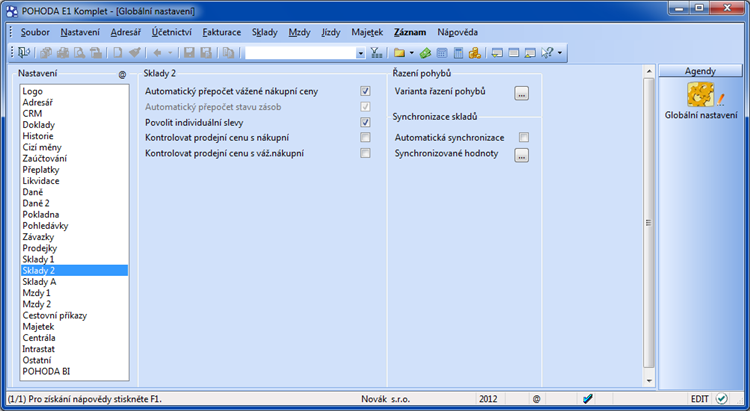Open Synchronizované hodnoty ellipsis button
This screenshot has height=411, width=750.
point(521,156)
